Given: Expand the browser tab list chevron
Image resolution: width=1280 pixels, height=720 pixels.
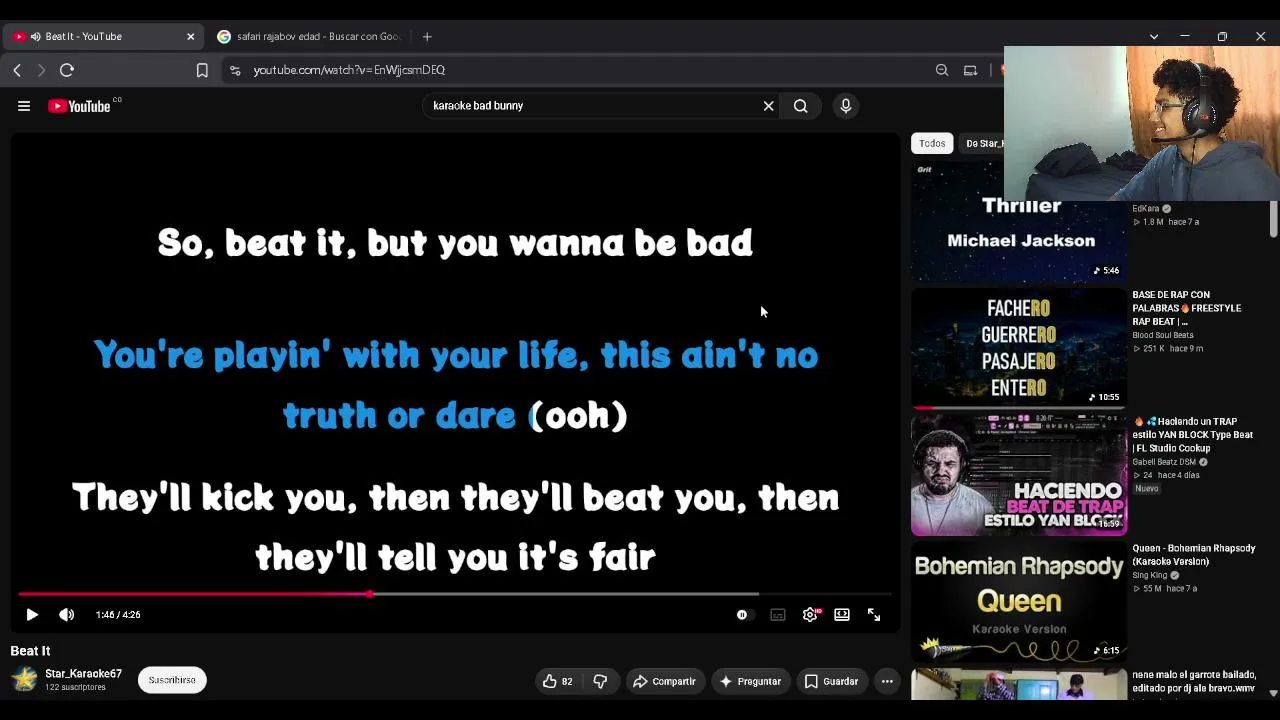Looking at the screenshot, I should pyautogui.click(x=1154, y=37).
